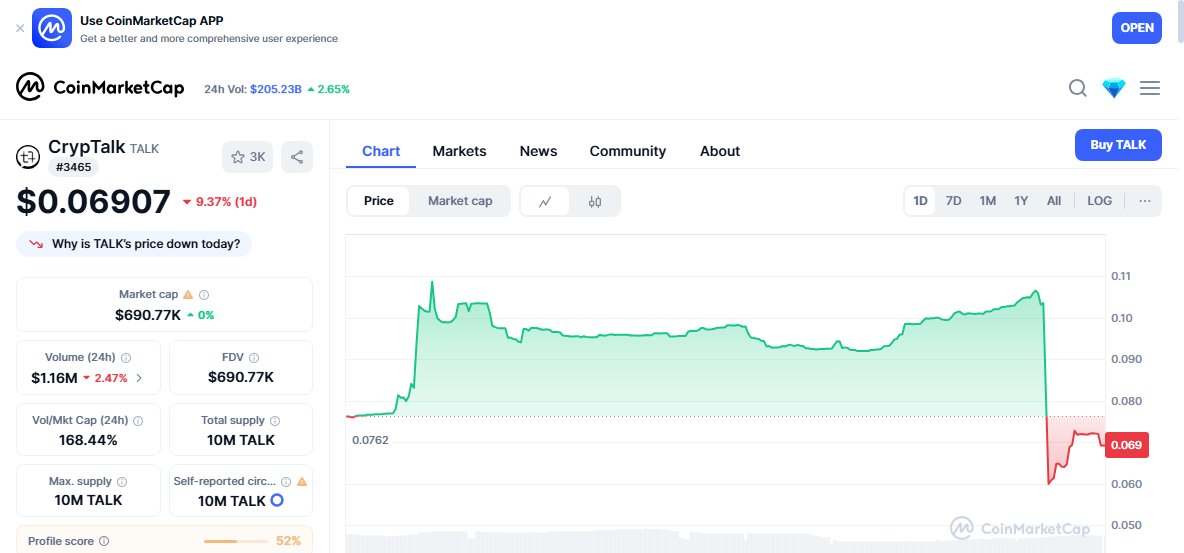Click the blue diamond rewards icon
Screen dimensions: 1184x553
point(1114,88)
